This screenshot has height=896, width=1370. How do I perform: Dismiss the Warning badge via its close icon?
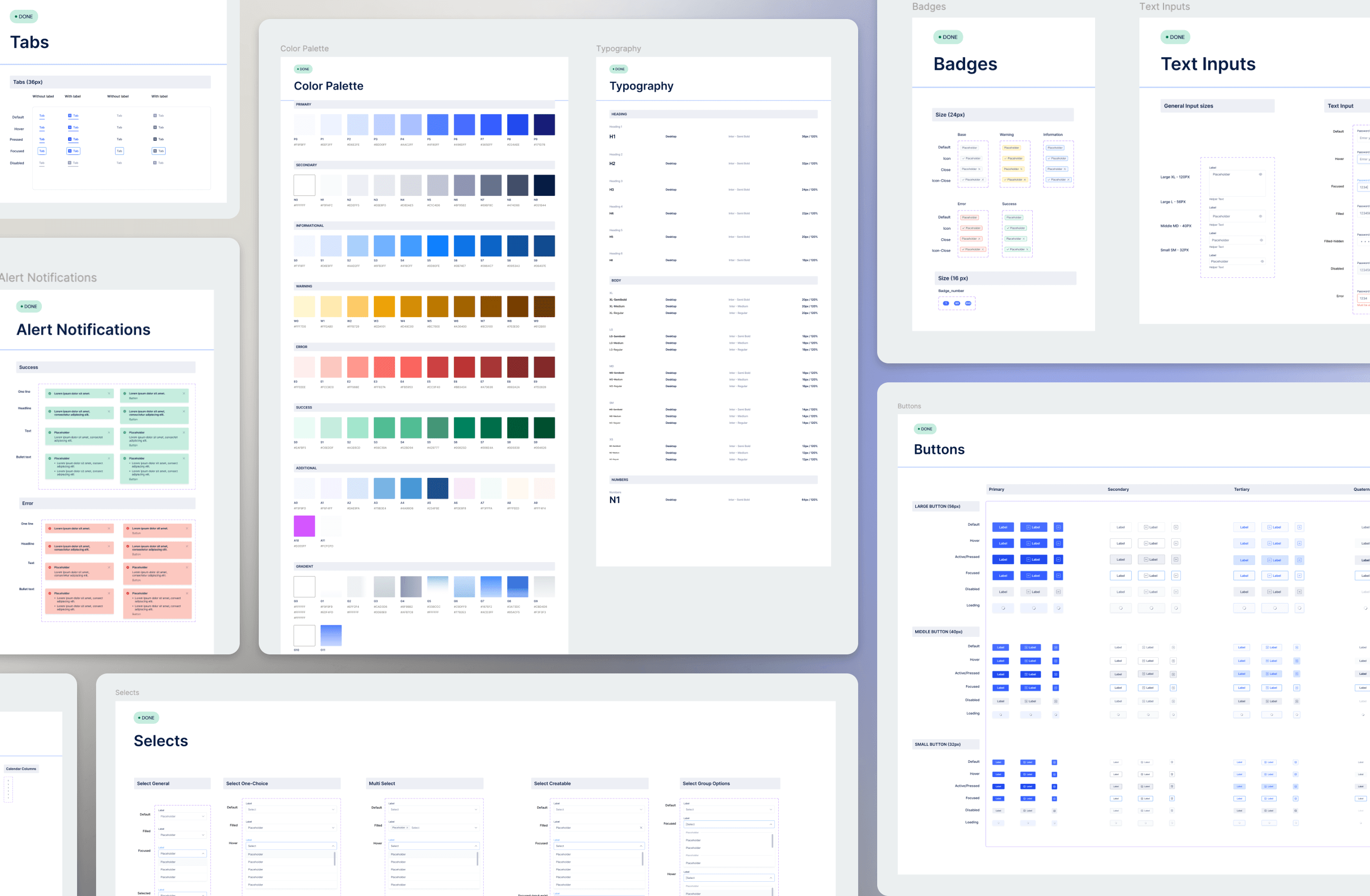[1022, 169]
